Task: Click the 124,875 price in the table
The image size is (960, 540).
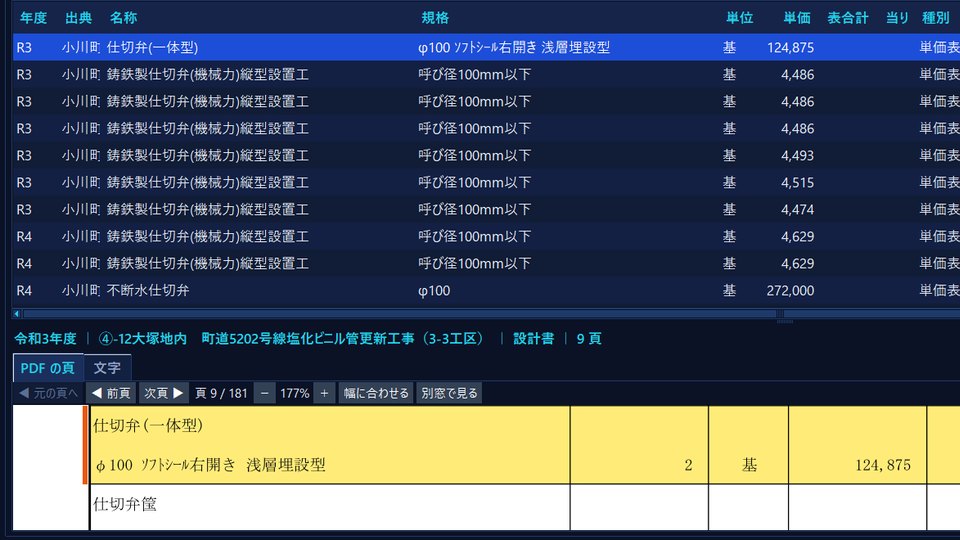Action: 790,47
